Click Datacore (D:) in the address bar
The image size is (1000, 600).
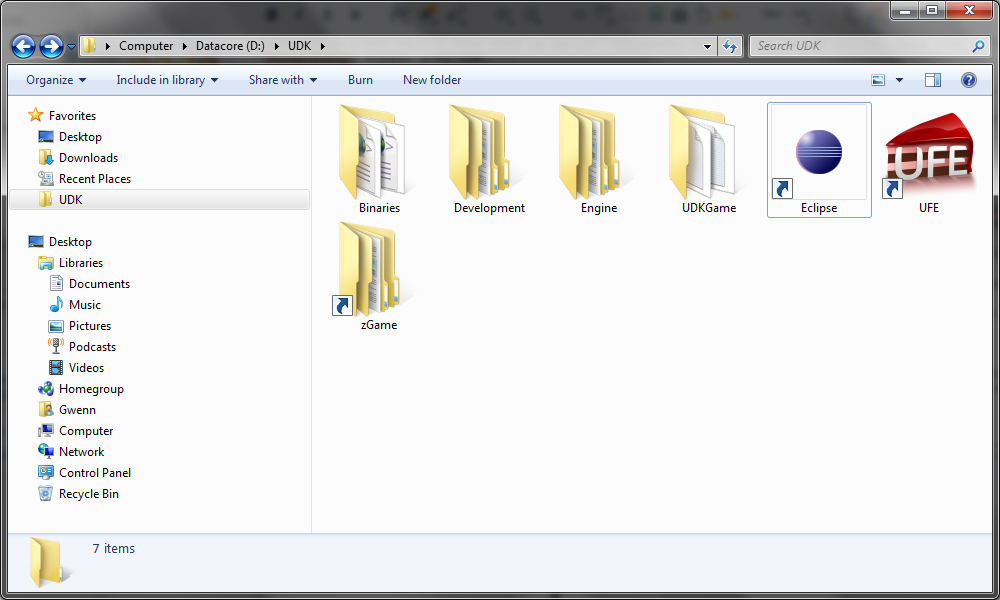[x=230, y=46]
